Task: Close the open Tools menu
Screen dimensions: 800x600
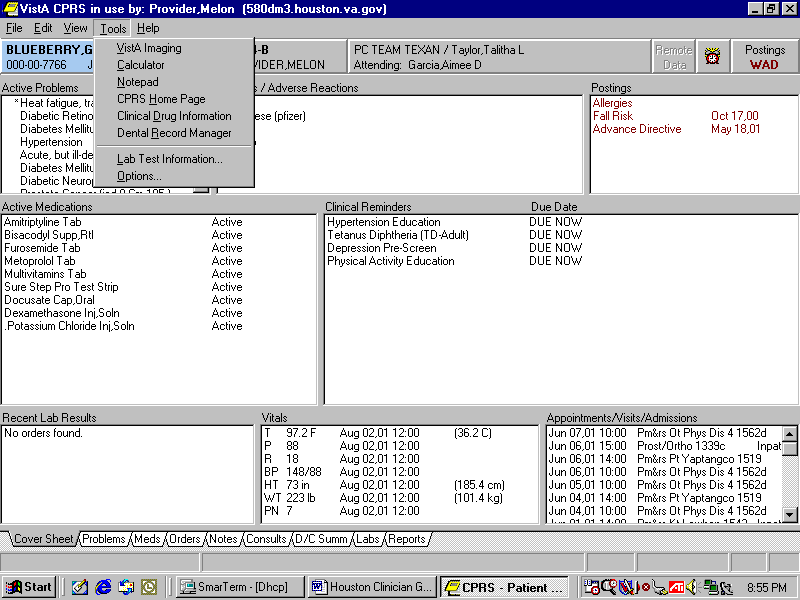Action: 113,28
